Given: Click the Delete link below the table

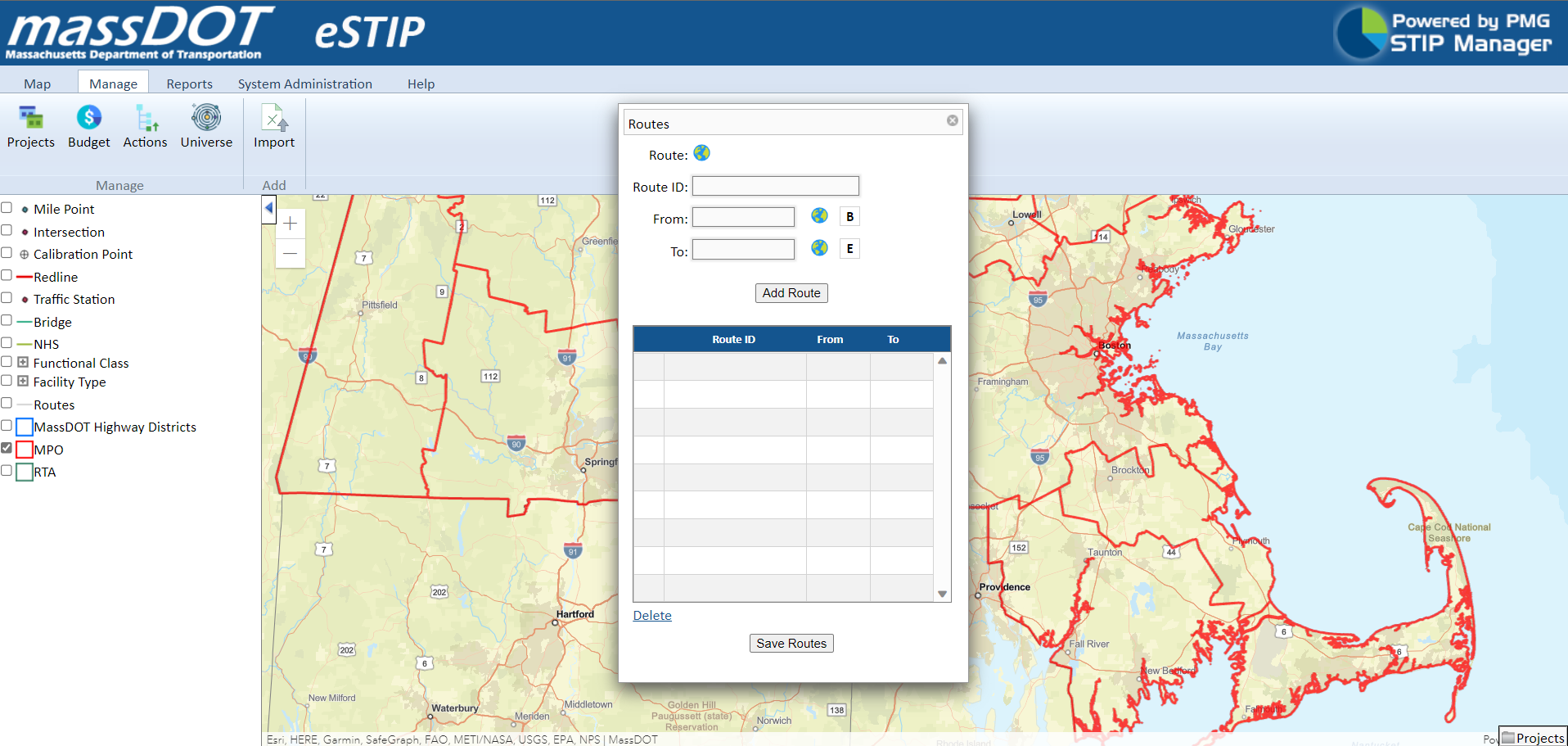Looking at the screenshot, I should [x=651, y=615].
